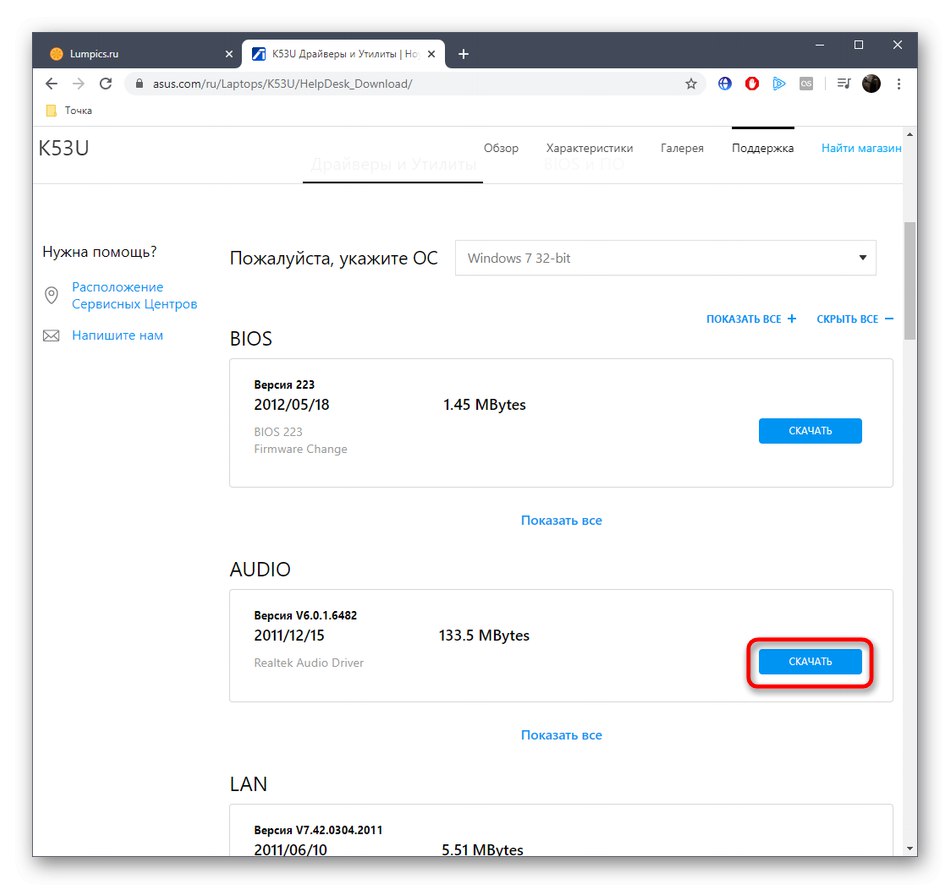This screenshot has width=950, height=889.
Task: Select the Галерея navigation item
Action: (x=682, y=148)
